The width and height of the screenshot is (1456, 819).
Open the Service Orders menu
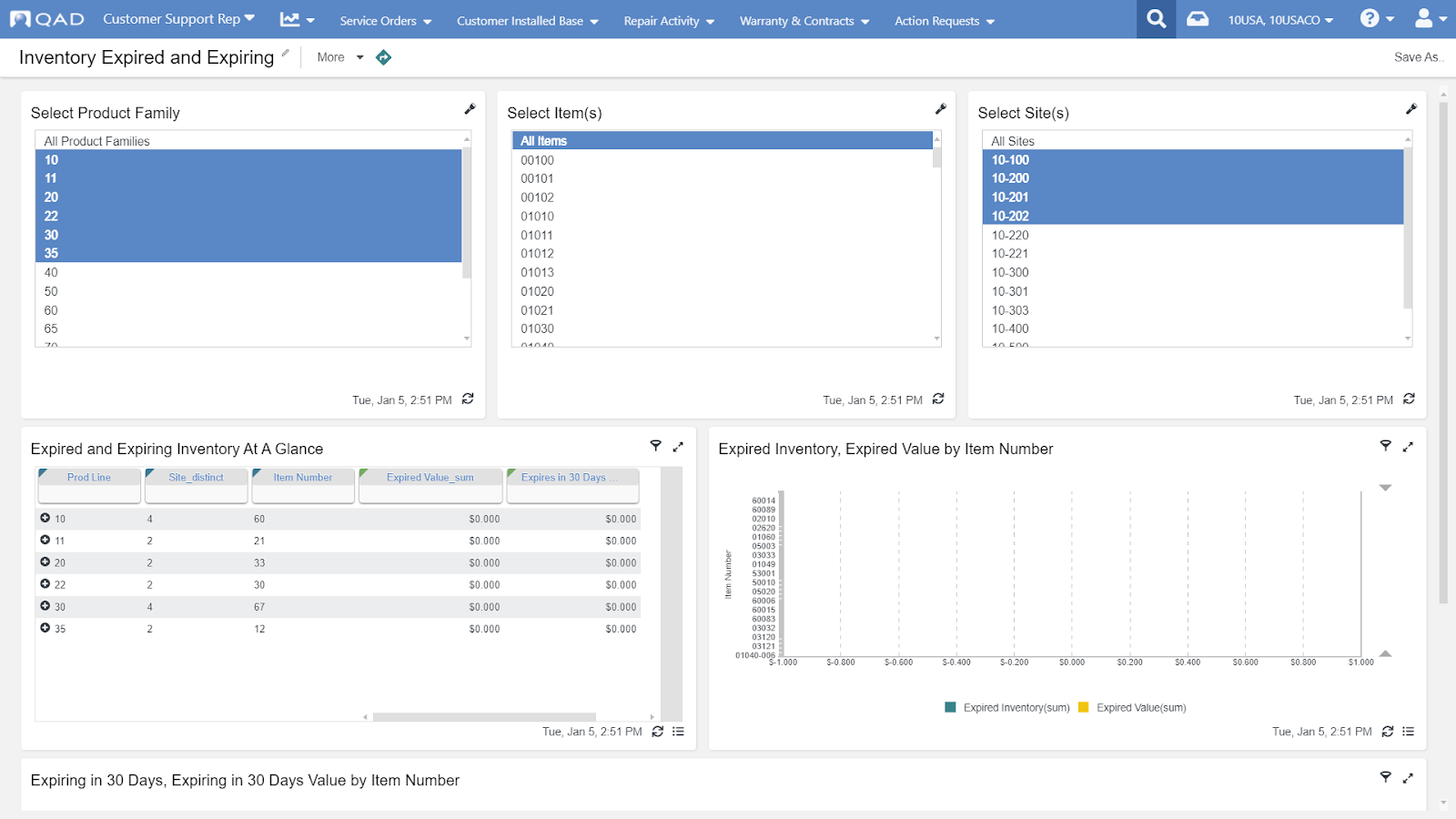[x=385, y=21]
